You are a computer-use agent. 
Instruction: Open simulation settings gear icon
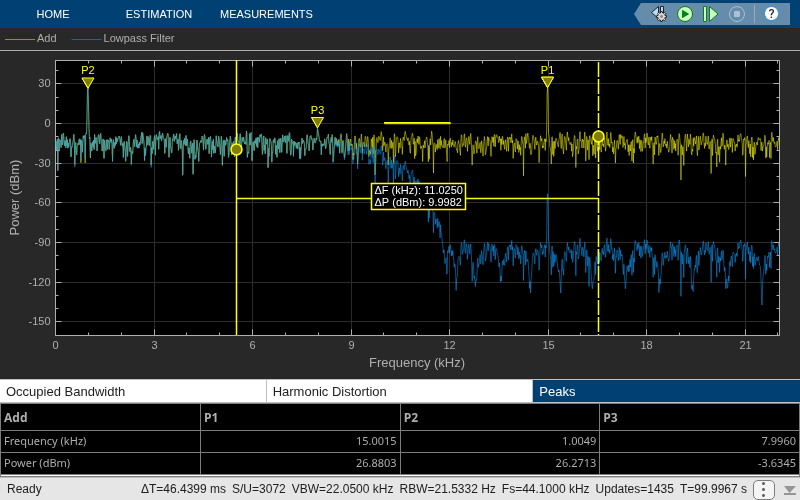(x=660, y=14)
